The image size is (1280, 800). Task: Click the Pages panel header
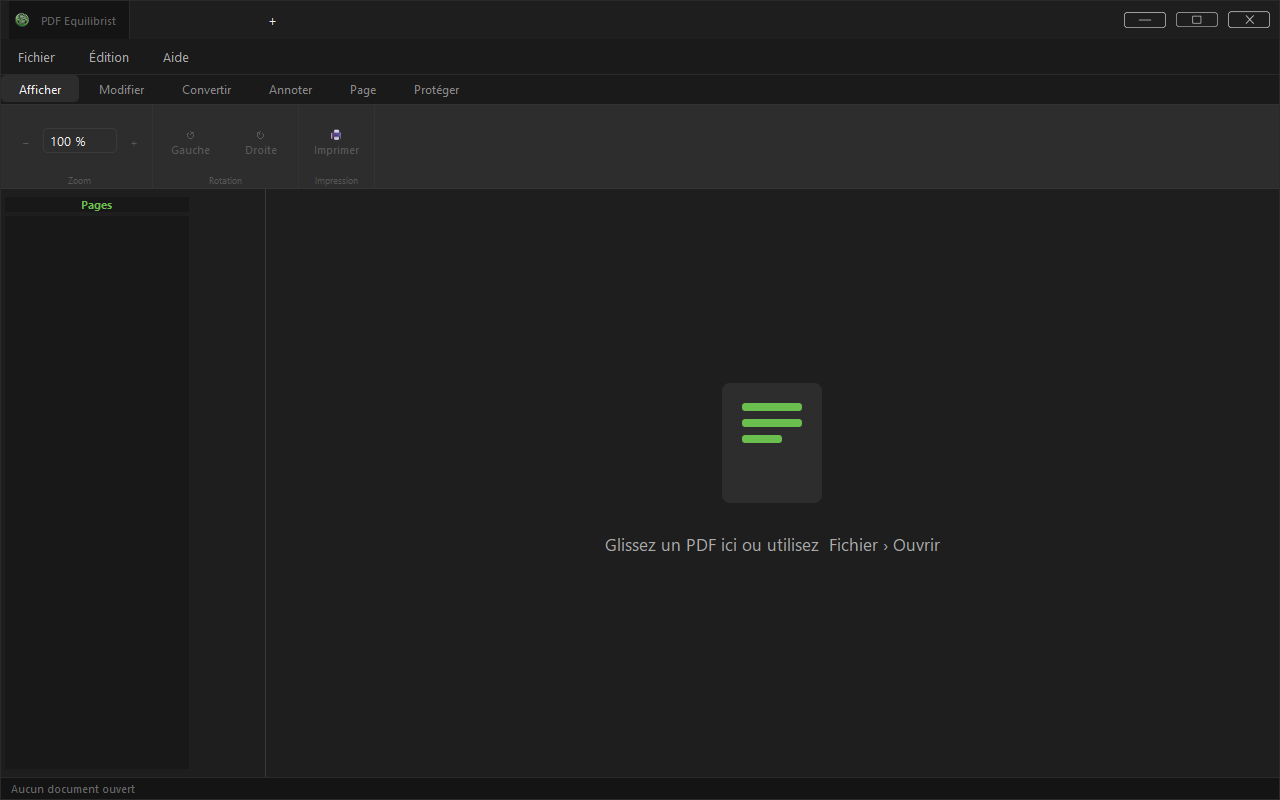tap(97, 205)
